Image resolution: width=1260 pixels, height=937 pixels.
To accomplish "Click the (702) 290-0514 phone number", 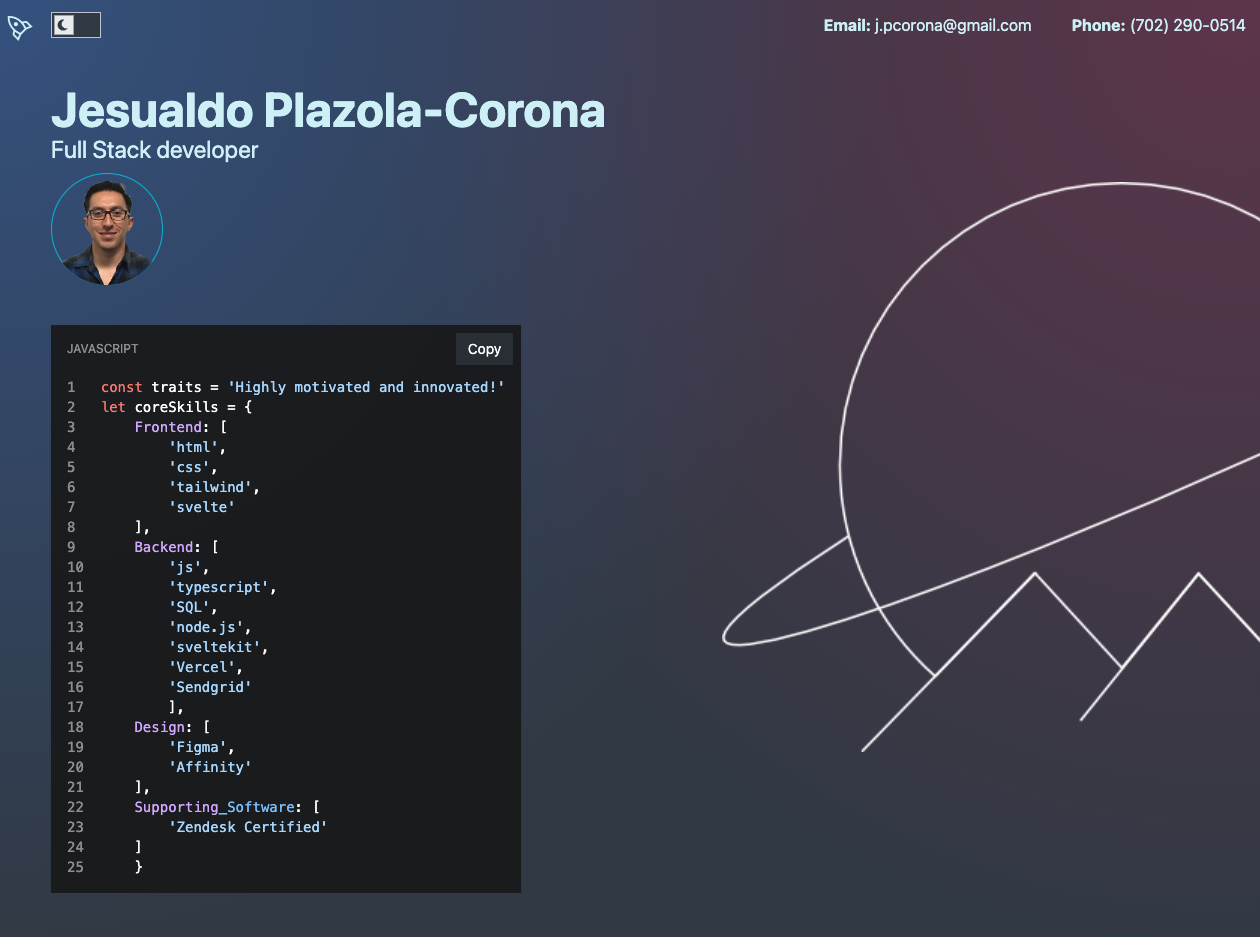I will [x=1187, y=26].
